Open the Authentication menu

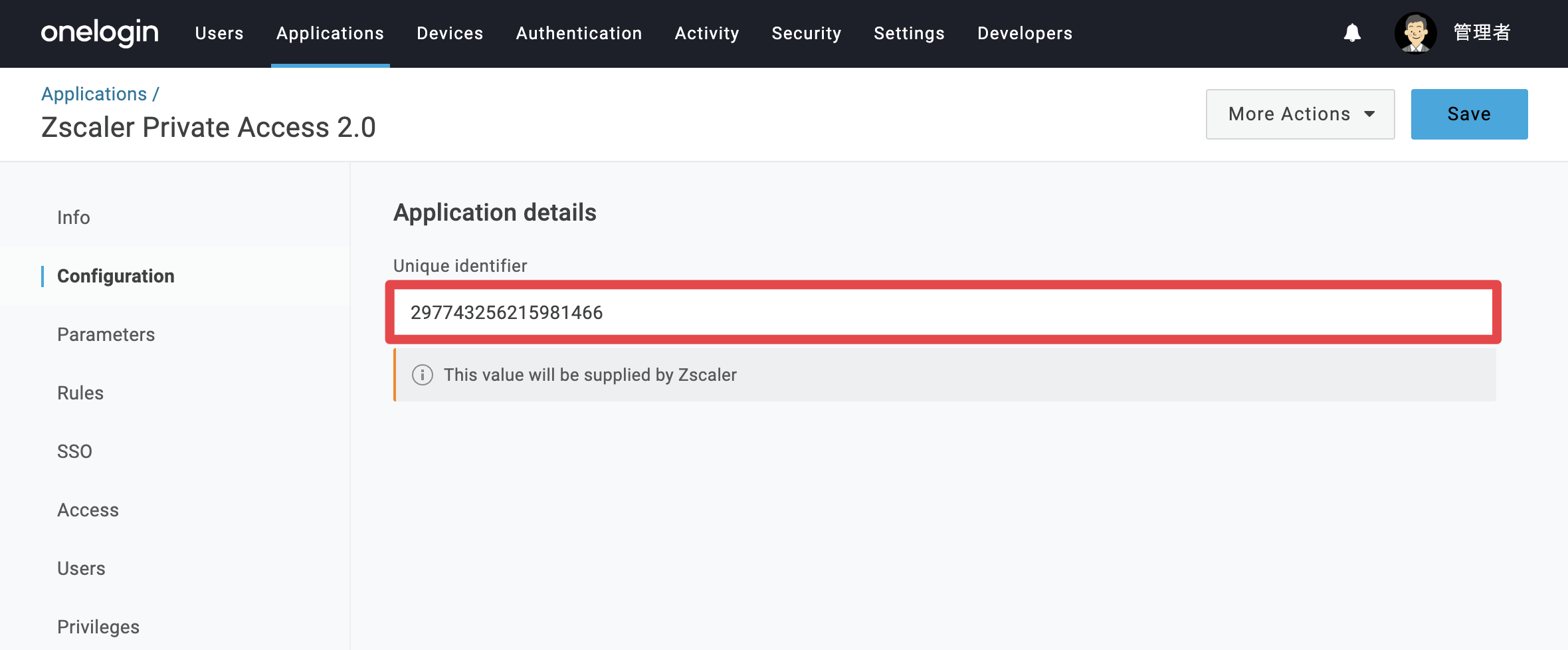pyautogui.click(x=579, y=33)
